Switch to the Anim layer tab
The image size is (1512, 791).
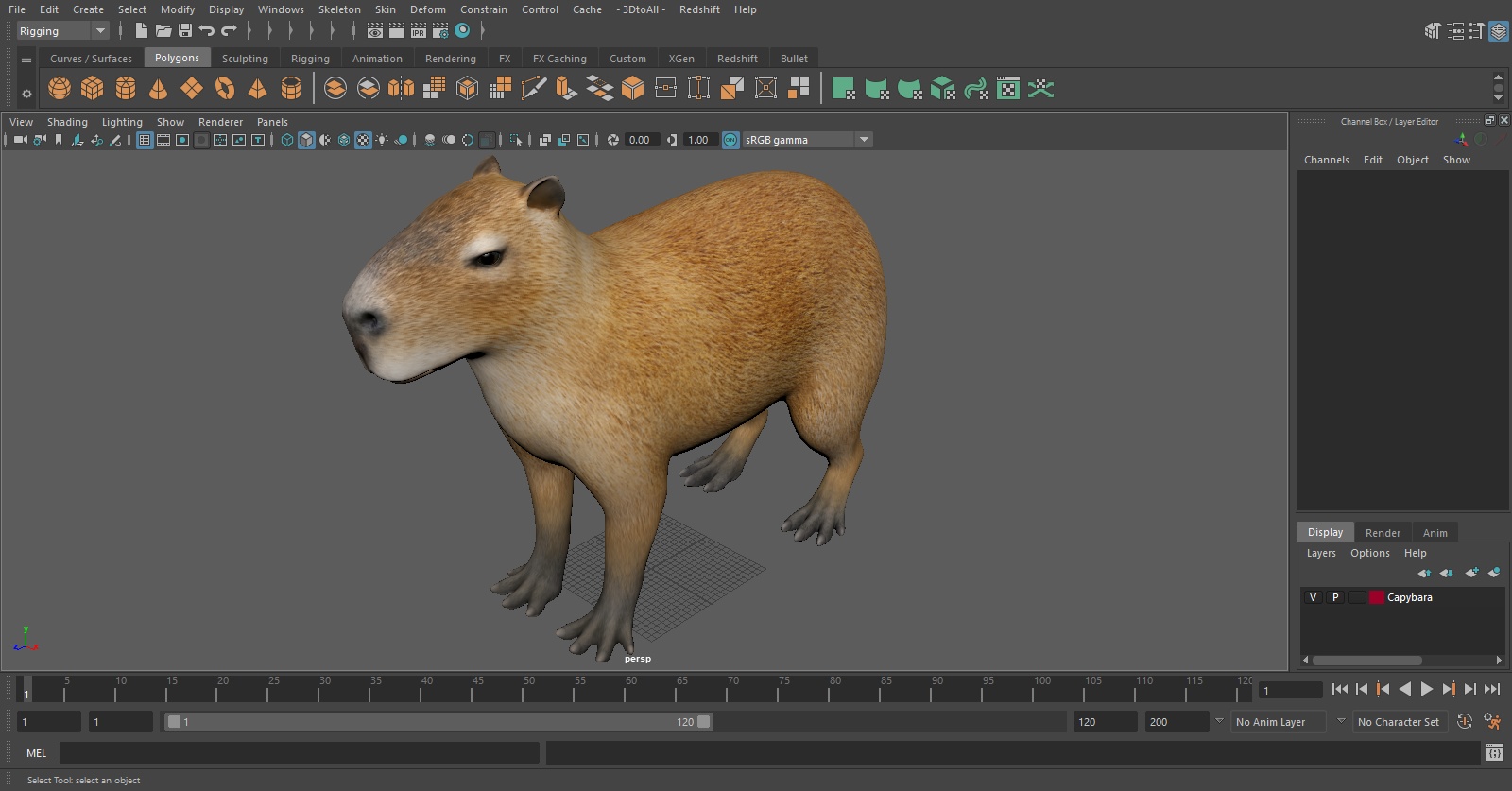(x=1435, y=533)
